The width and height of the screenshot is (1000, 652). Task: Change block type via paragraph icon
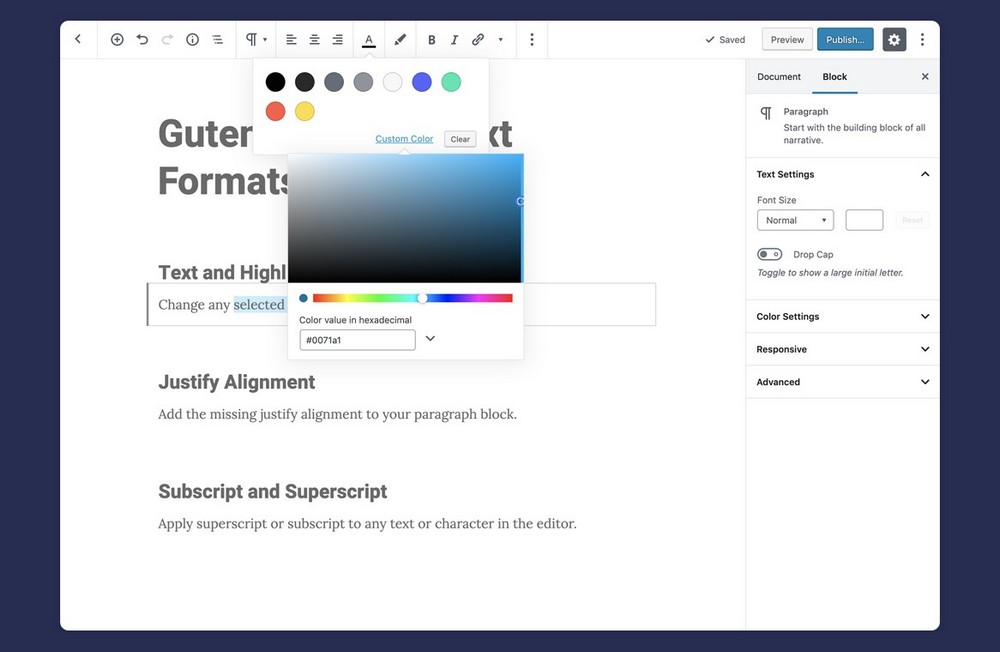tap(256, 40)
